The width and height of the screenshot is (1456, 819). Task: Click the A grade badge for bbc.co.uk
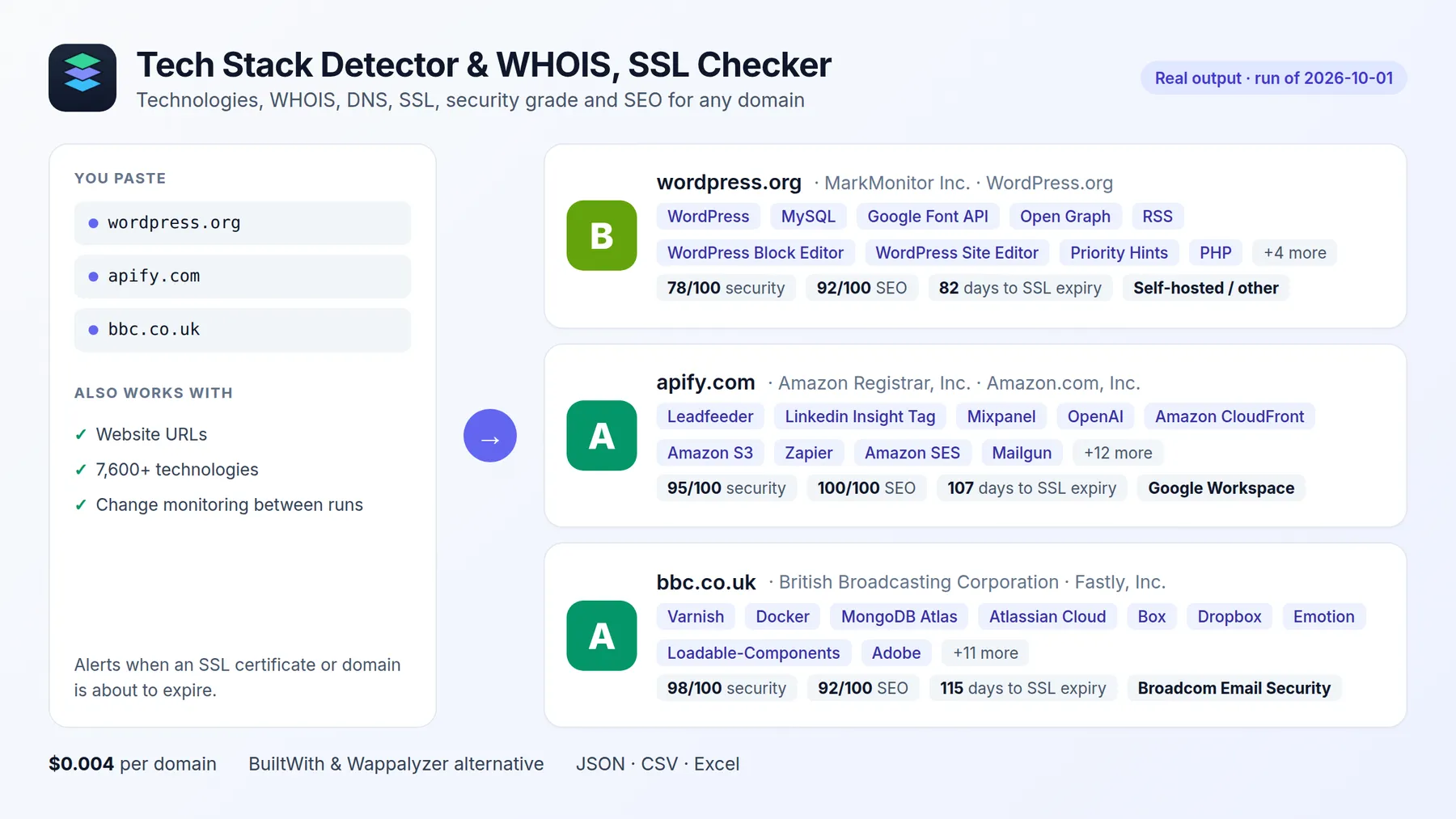coord(602,635)
